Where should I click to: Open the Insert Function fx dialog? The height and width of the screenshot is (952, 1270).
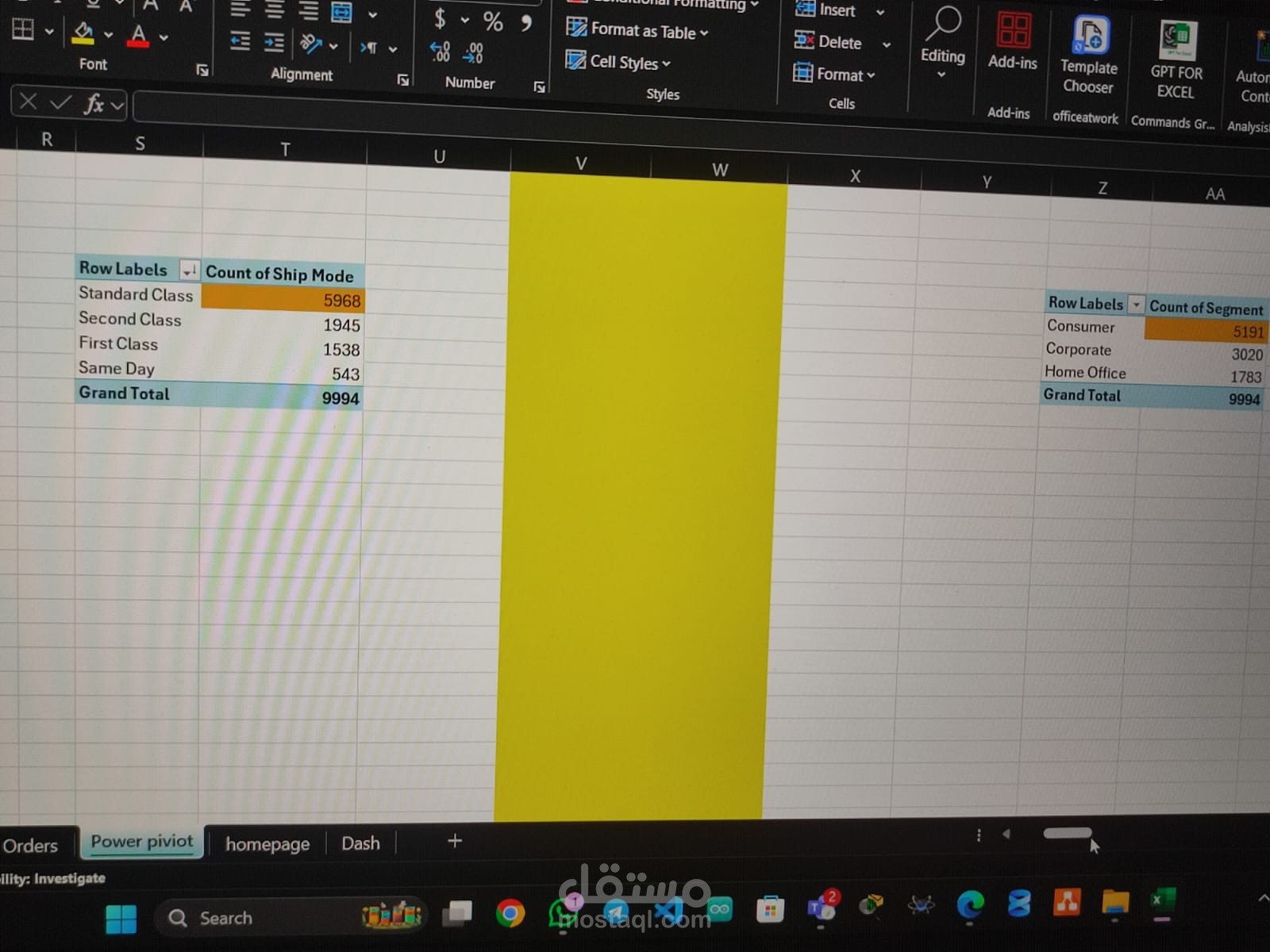point(94,103)
